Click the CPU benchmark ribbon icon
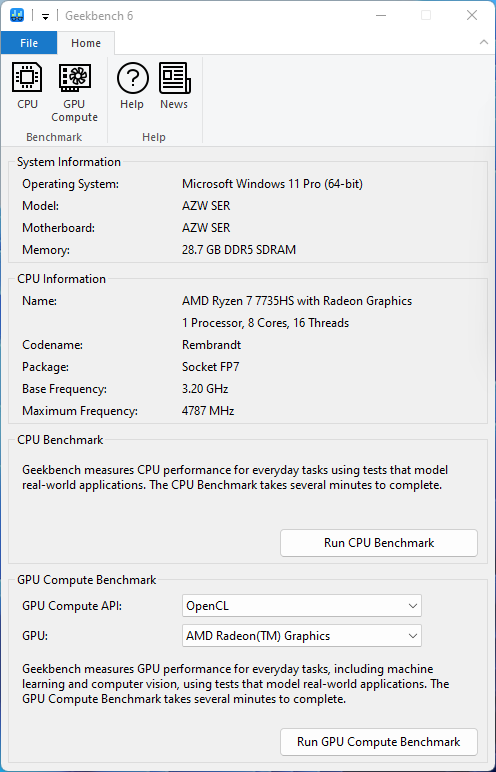 [x=27, y=77]
